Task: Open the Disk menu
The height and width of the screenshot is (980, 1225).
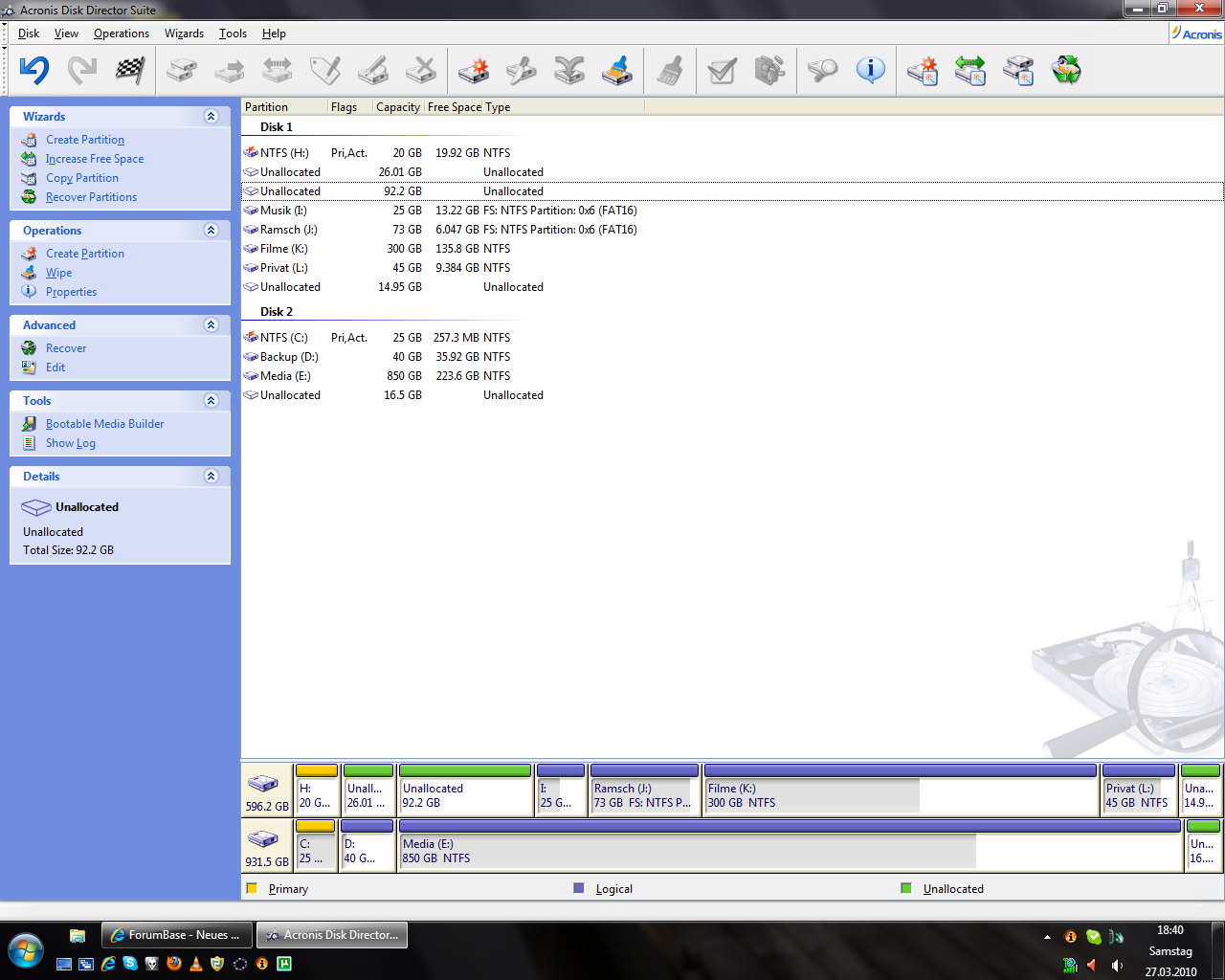Action: pos(29,33)
